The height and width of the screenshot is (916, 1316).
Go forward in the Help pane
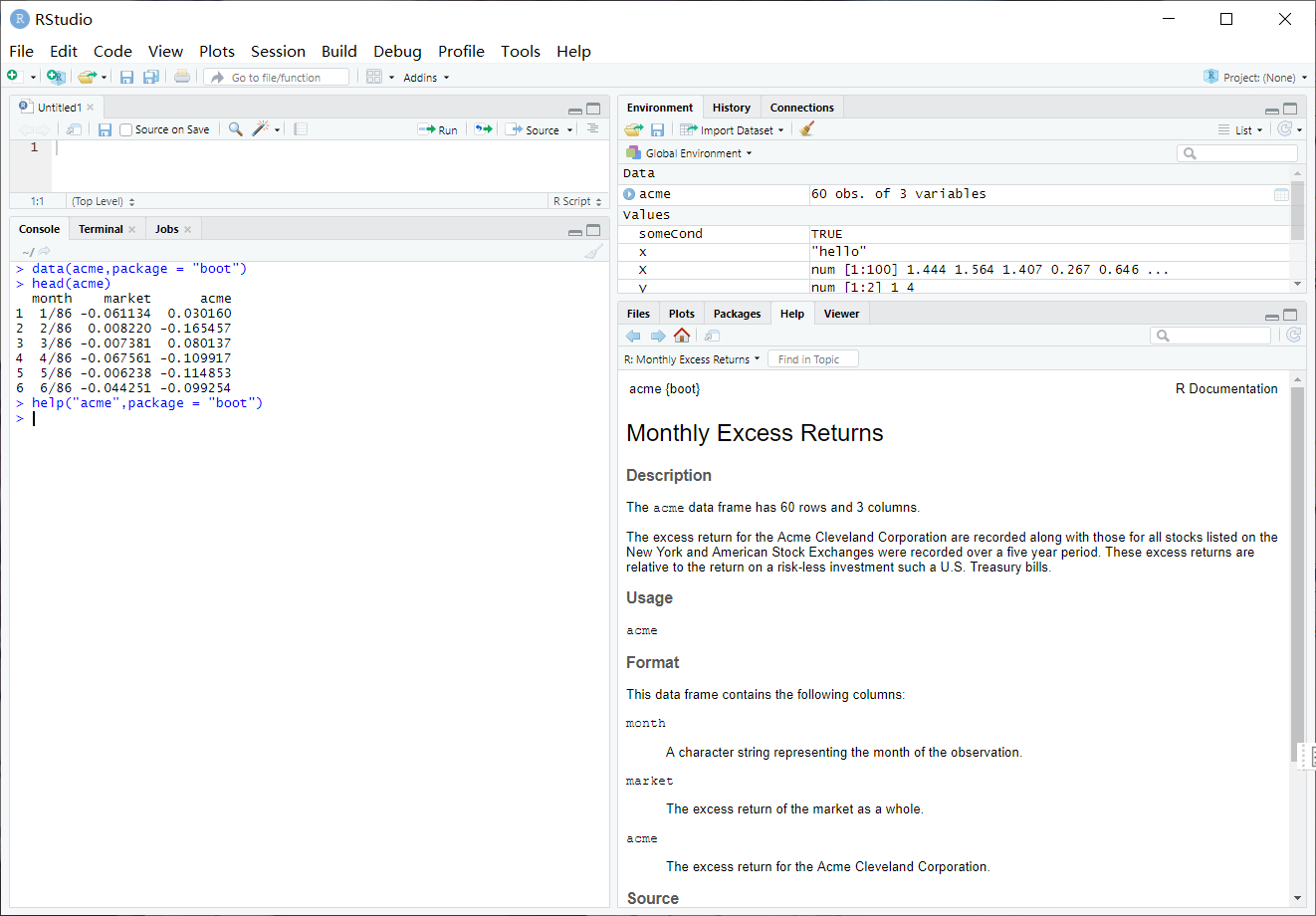(x=658, y=336)
